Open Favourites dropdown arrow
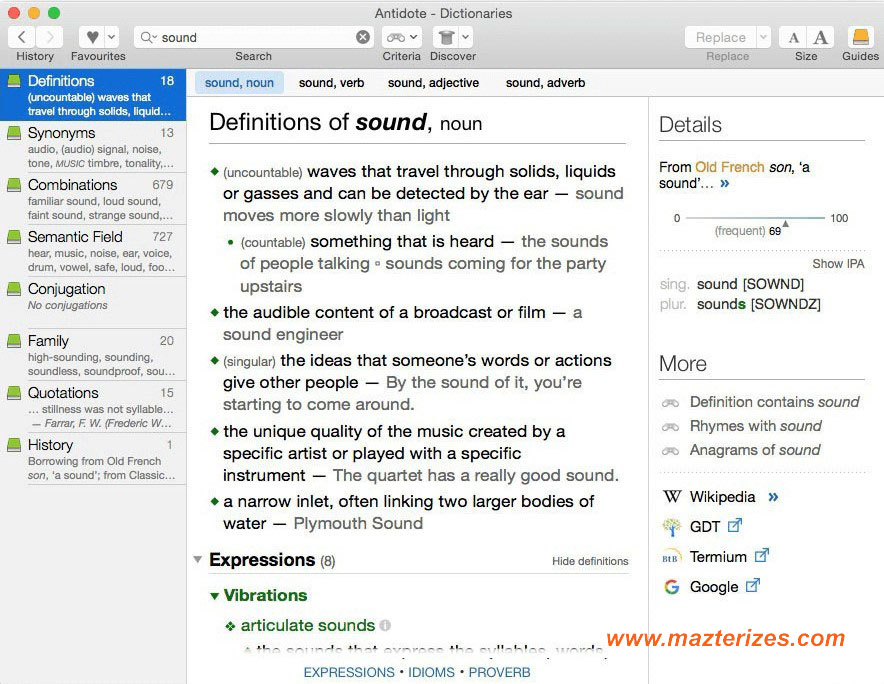This screenshot has width=884, height=684. tap(112, 37)
